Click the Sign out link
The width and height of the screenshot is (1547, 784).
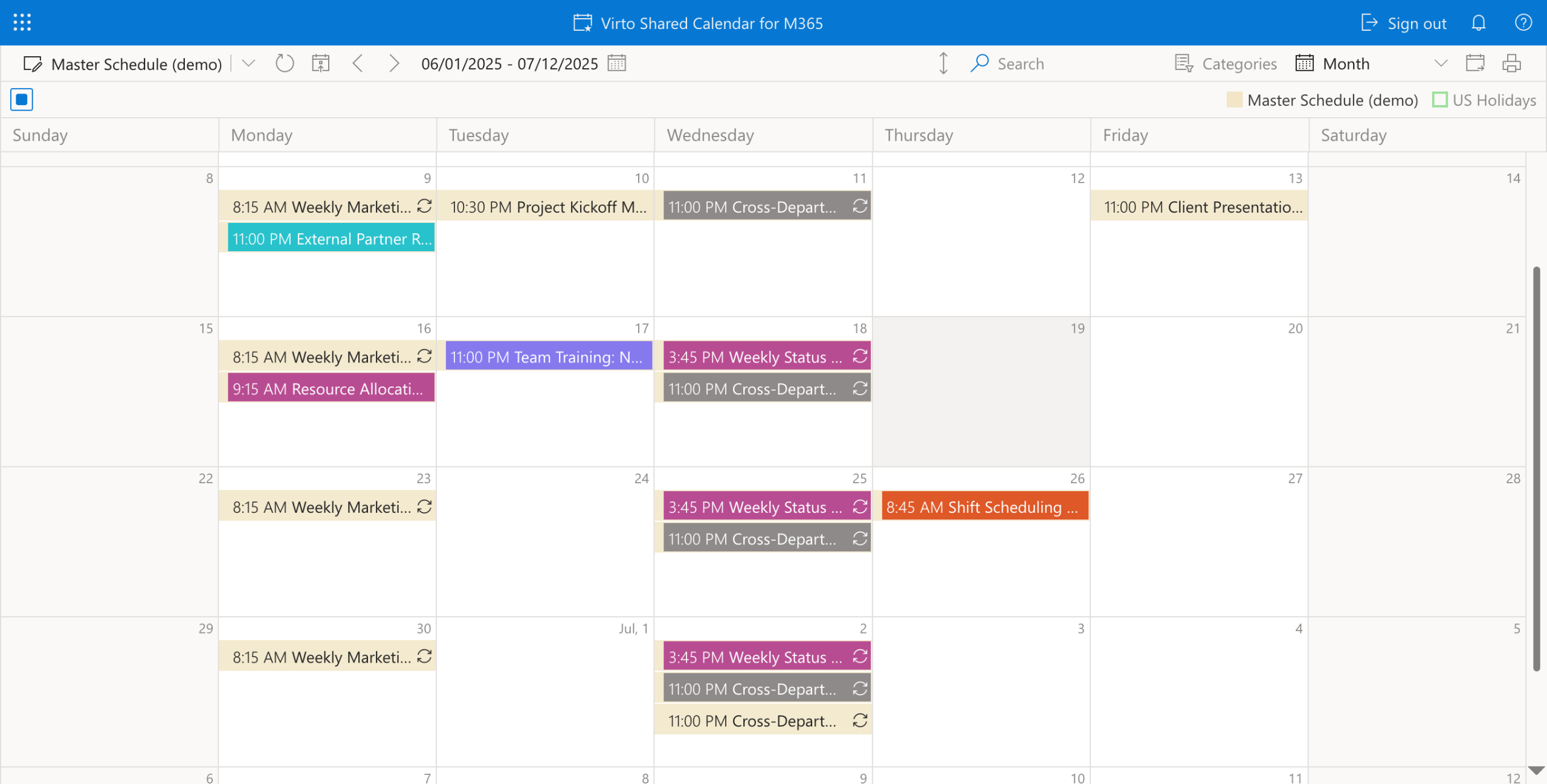(x=1403, y=24)
